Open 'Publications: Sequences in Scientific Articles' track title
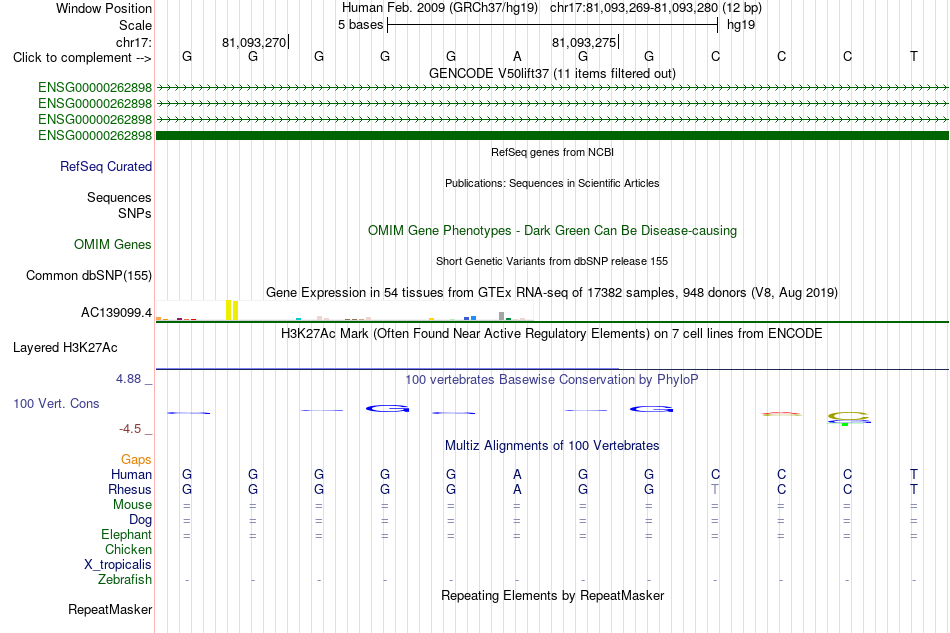 552,183
